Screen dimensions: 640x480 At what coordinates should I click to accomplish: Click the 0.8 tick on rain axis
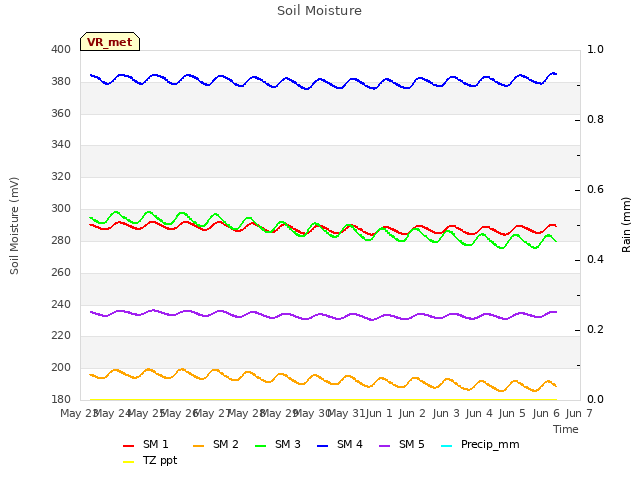click(595, 120)
